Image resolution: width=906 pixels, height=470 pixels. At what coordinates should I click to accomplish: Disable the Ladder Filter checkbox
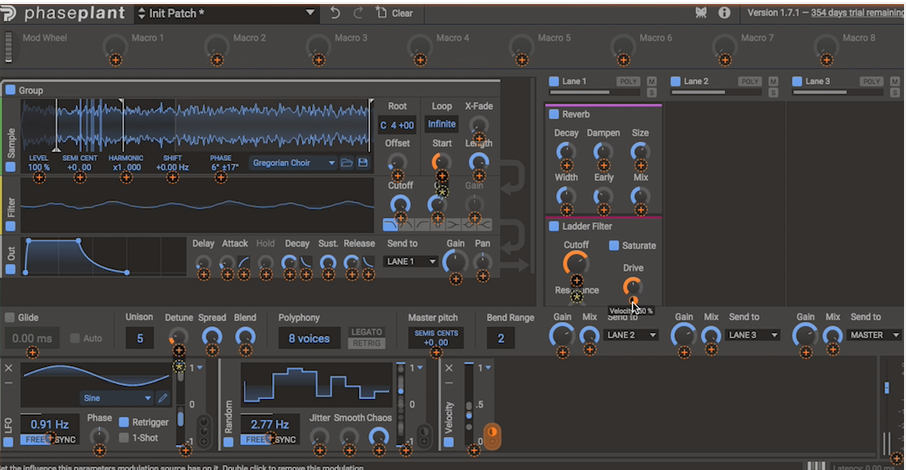click(x=554, y=226)
